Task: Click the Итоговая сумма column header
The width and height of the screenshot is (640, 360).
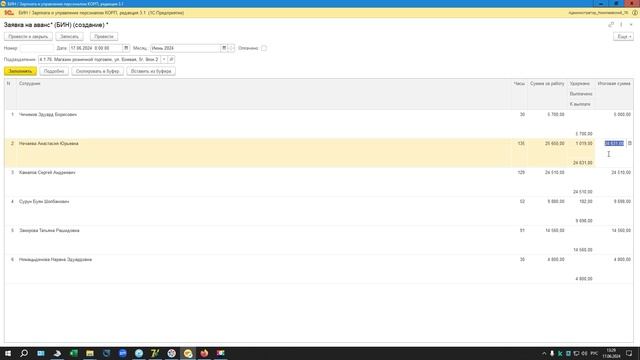Action: point(614,84)
